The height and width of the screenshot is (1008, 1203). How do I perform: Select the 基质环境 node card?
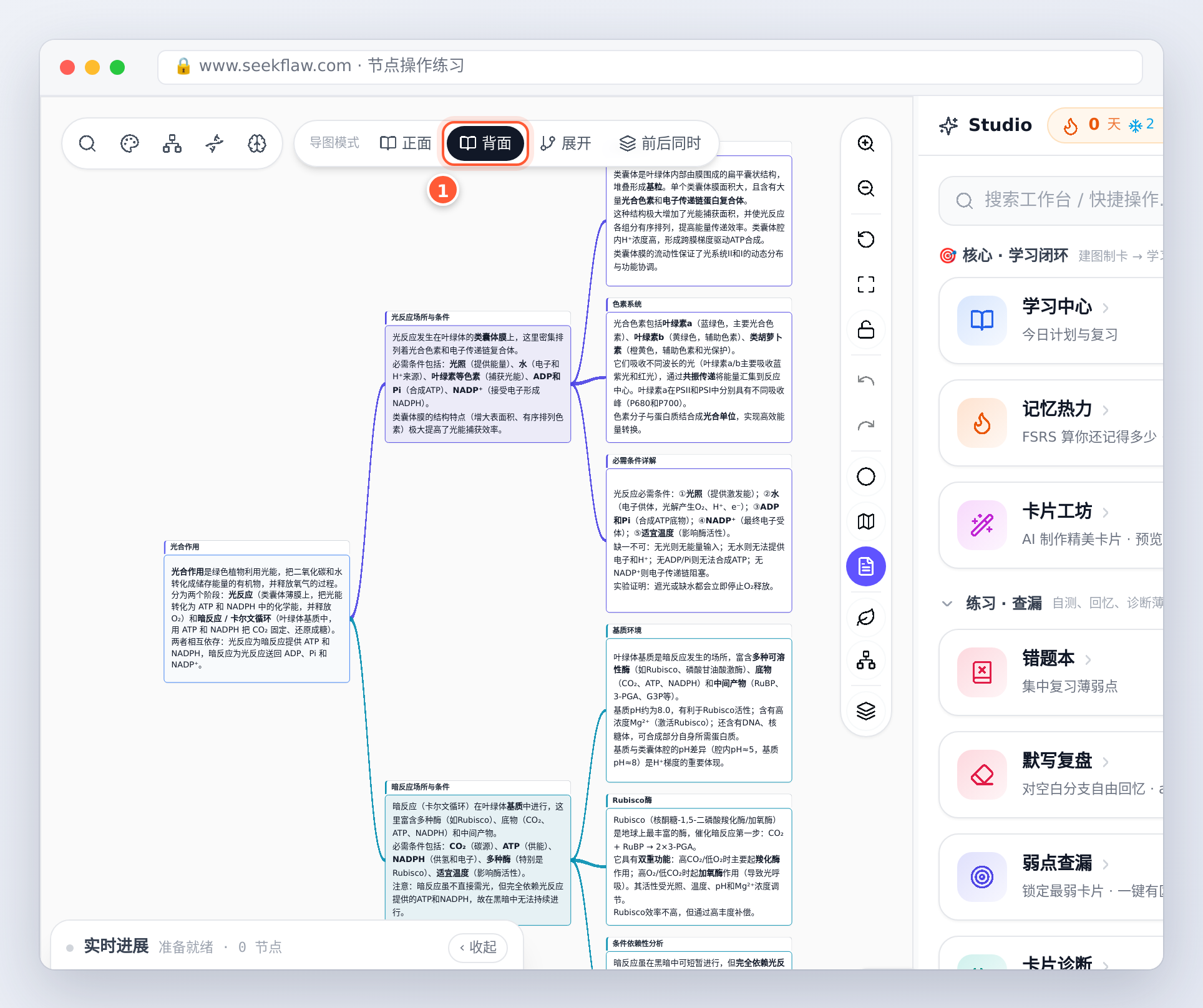point(699,703)
